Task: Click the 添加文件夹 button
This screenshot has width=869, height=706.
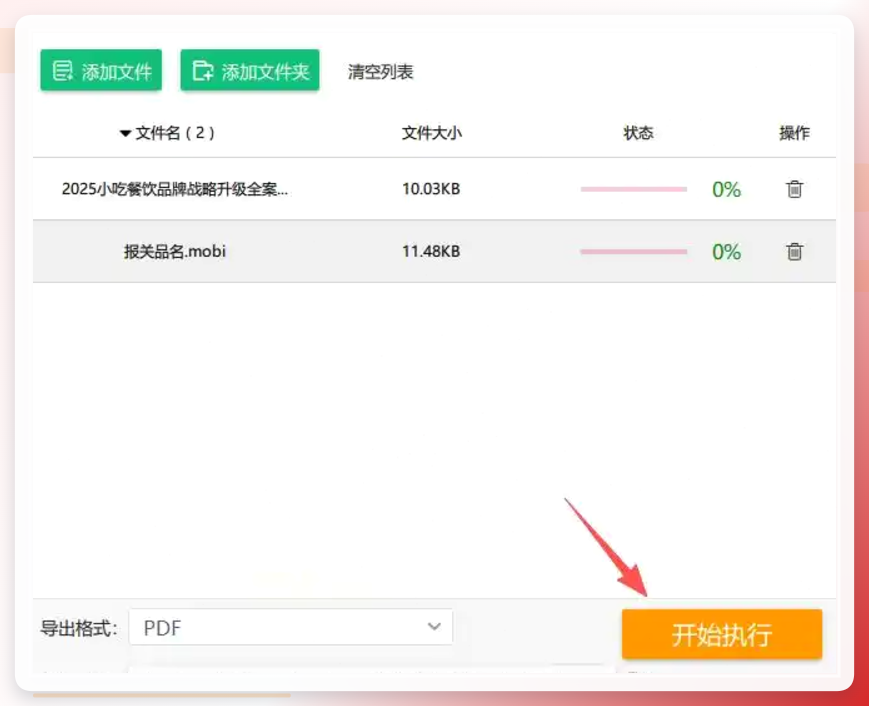Action: [250, 70]
